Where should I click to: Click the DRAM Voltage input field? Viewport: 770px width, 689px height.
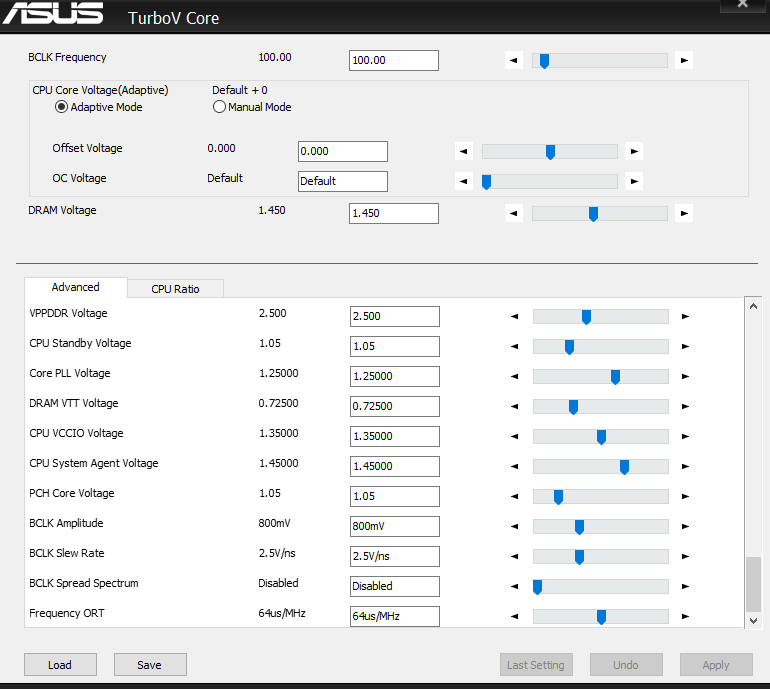(394, 213)
